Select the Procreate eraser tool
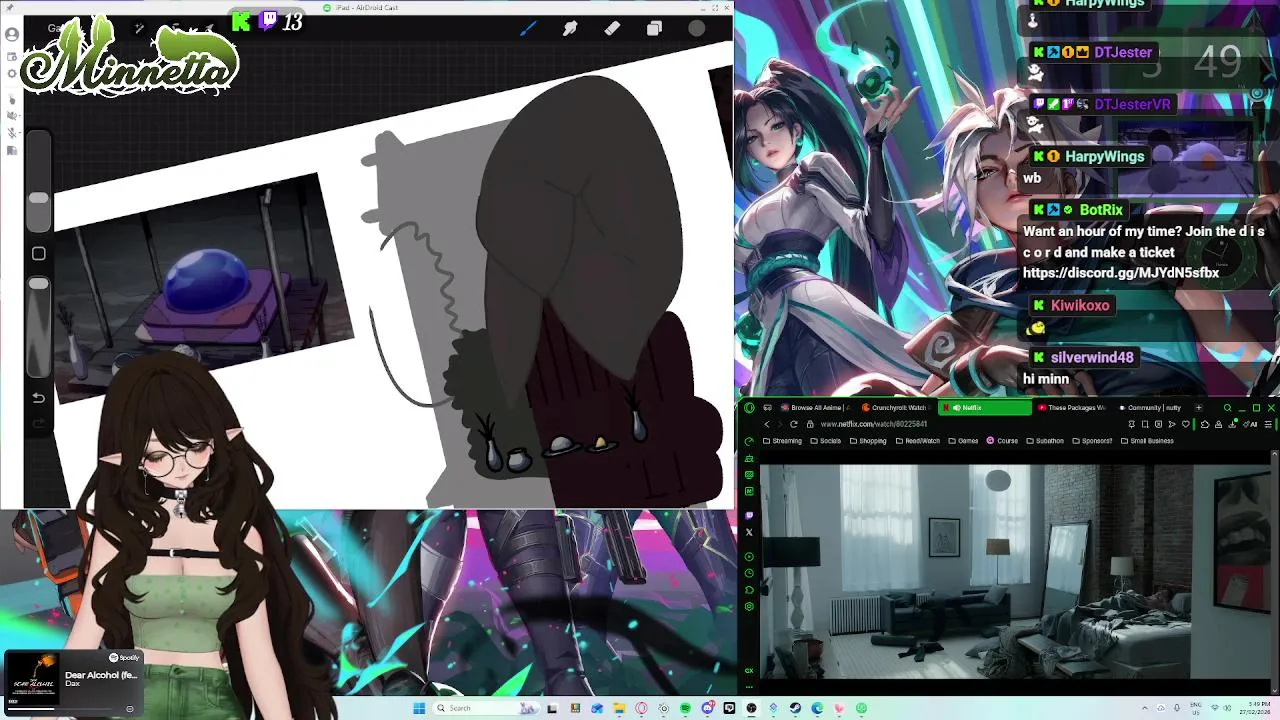Image resolution: width=1280 pixels, height=720 pixels. pos(612,29)
